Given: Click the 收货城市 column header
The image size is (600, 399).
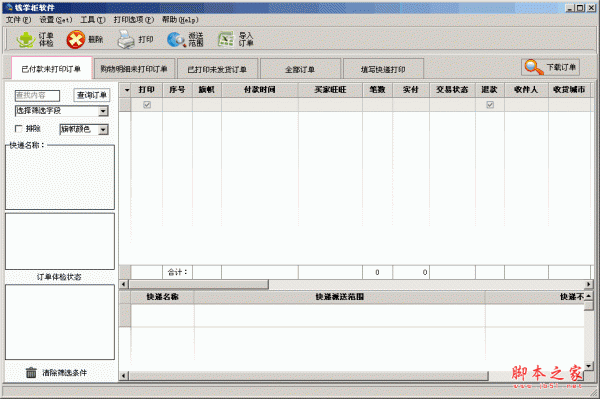Looking at the screenshot, I should [x=569, y=90].
